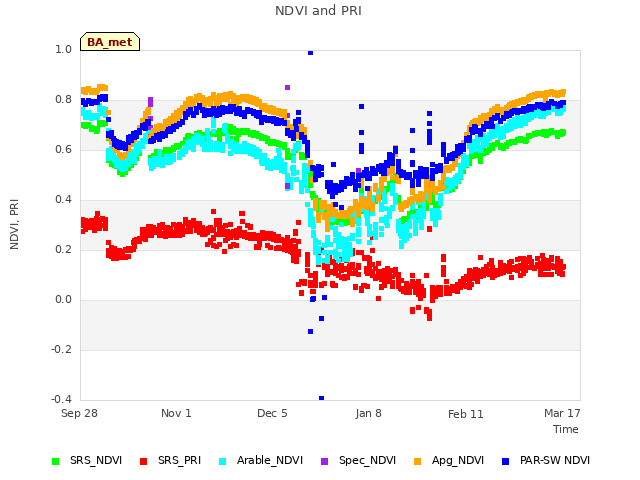Click the blue outlier point at 1.0
The width and height of the screenshot is (640, 480).
pyautogui.click(x=310, y=52)
